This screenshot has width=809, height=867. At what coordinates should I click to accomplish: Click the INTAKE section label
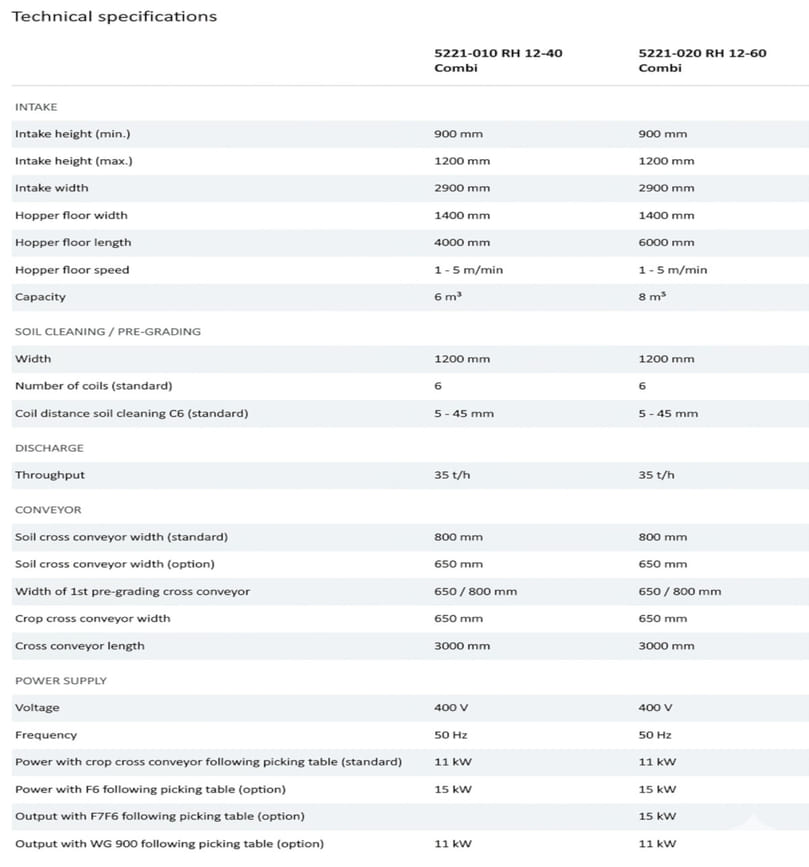[36, 107]
